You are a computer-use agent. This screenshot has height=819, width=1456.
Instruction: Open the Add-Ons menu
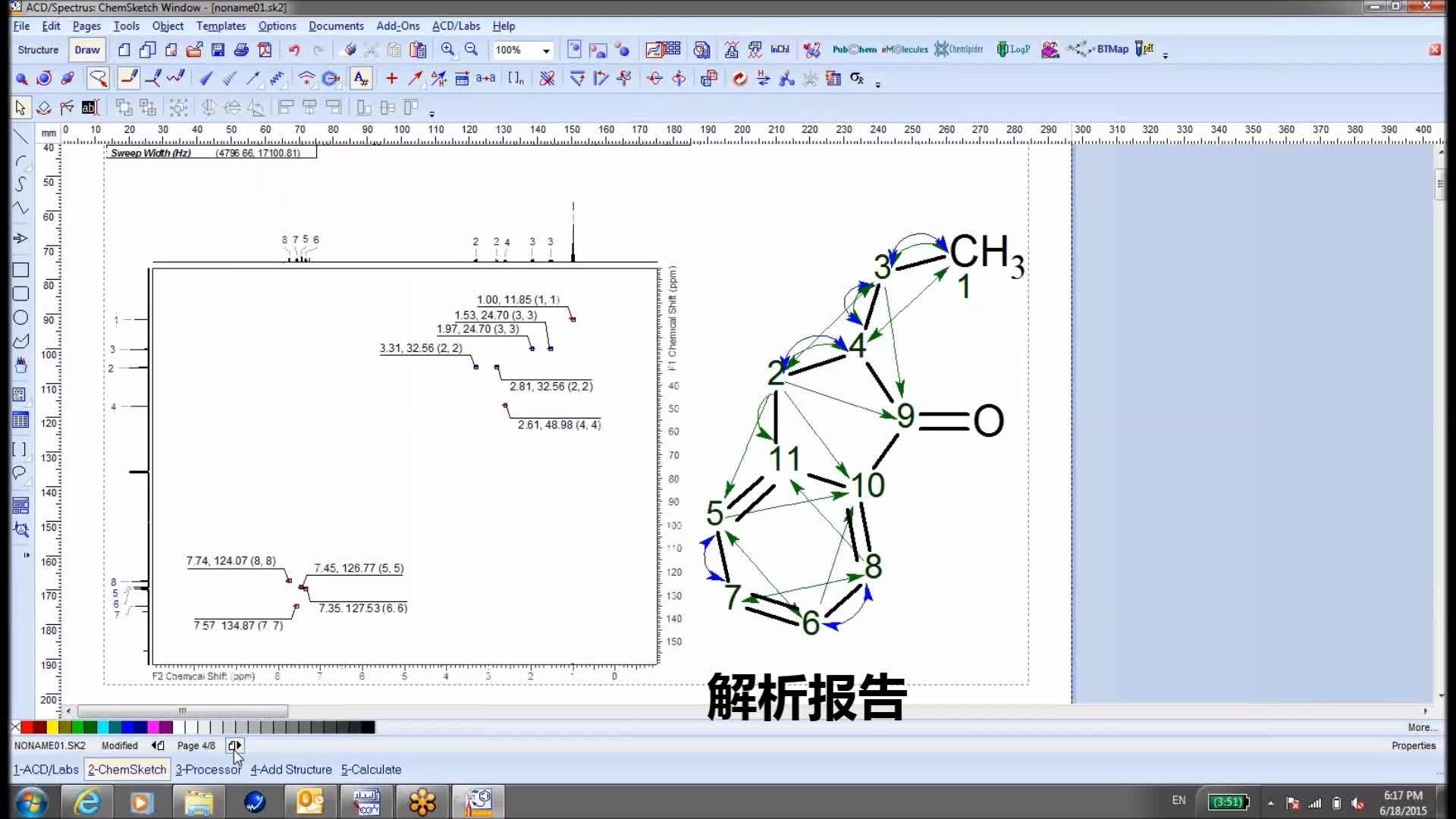[x=397, y=26]
